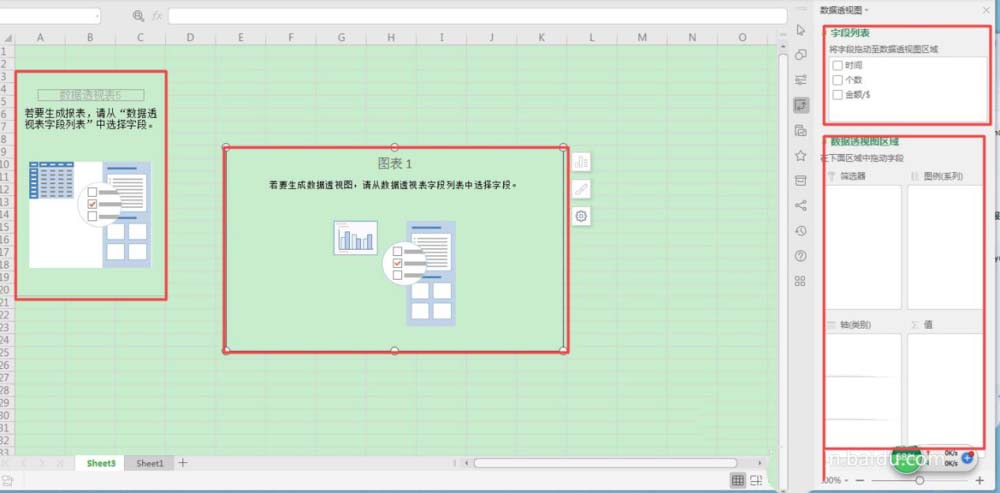Click the zoom slider handle
The height and width of the screenshot is (493, 1000).
pyautogui.click(x=920, y=481)
